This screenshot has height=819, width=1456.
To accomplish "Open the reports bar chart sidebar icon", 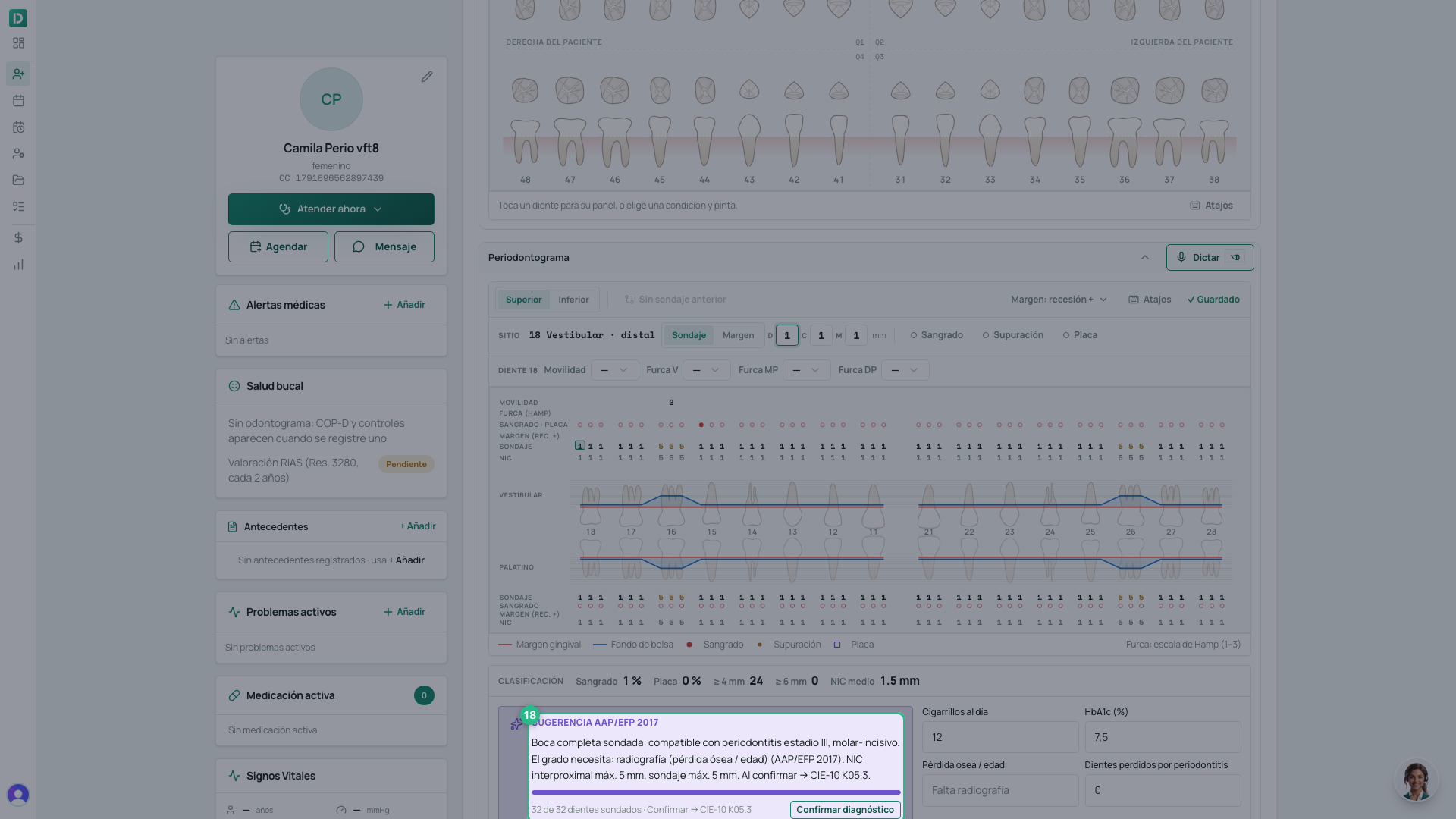I will coord(18,265).
